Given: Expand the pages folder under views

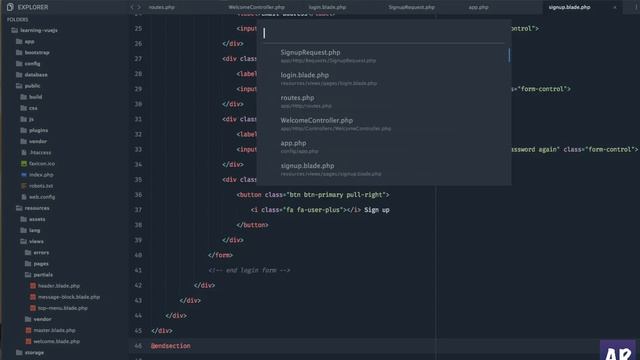Looking at the screenshot, I should pos(28,264).
